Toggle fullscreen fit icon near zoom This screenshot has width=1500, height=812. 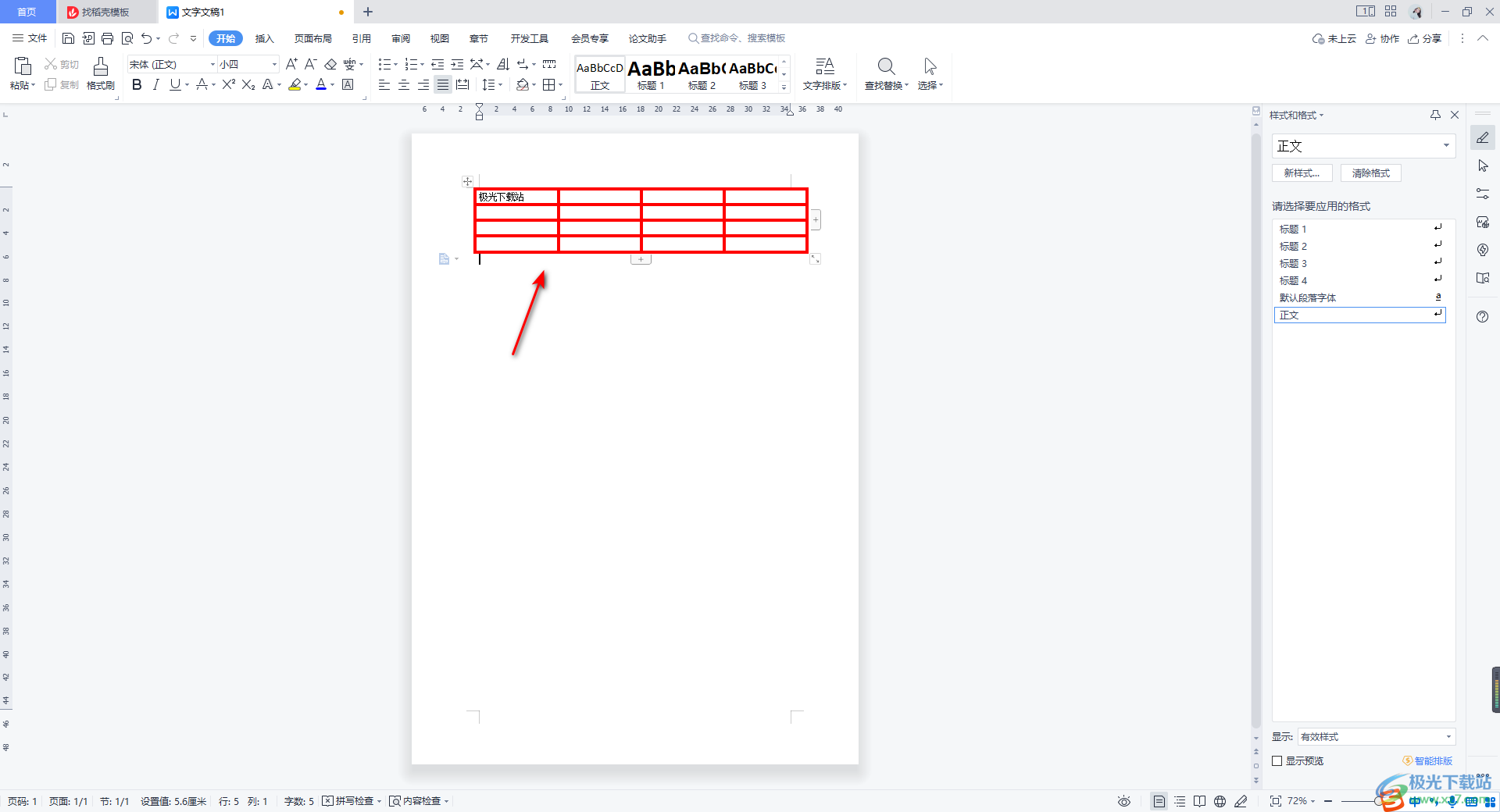(x=1275, y=801)
